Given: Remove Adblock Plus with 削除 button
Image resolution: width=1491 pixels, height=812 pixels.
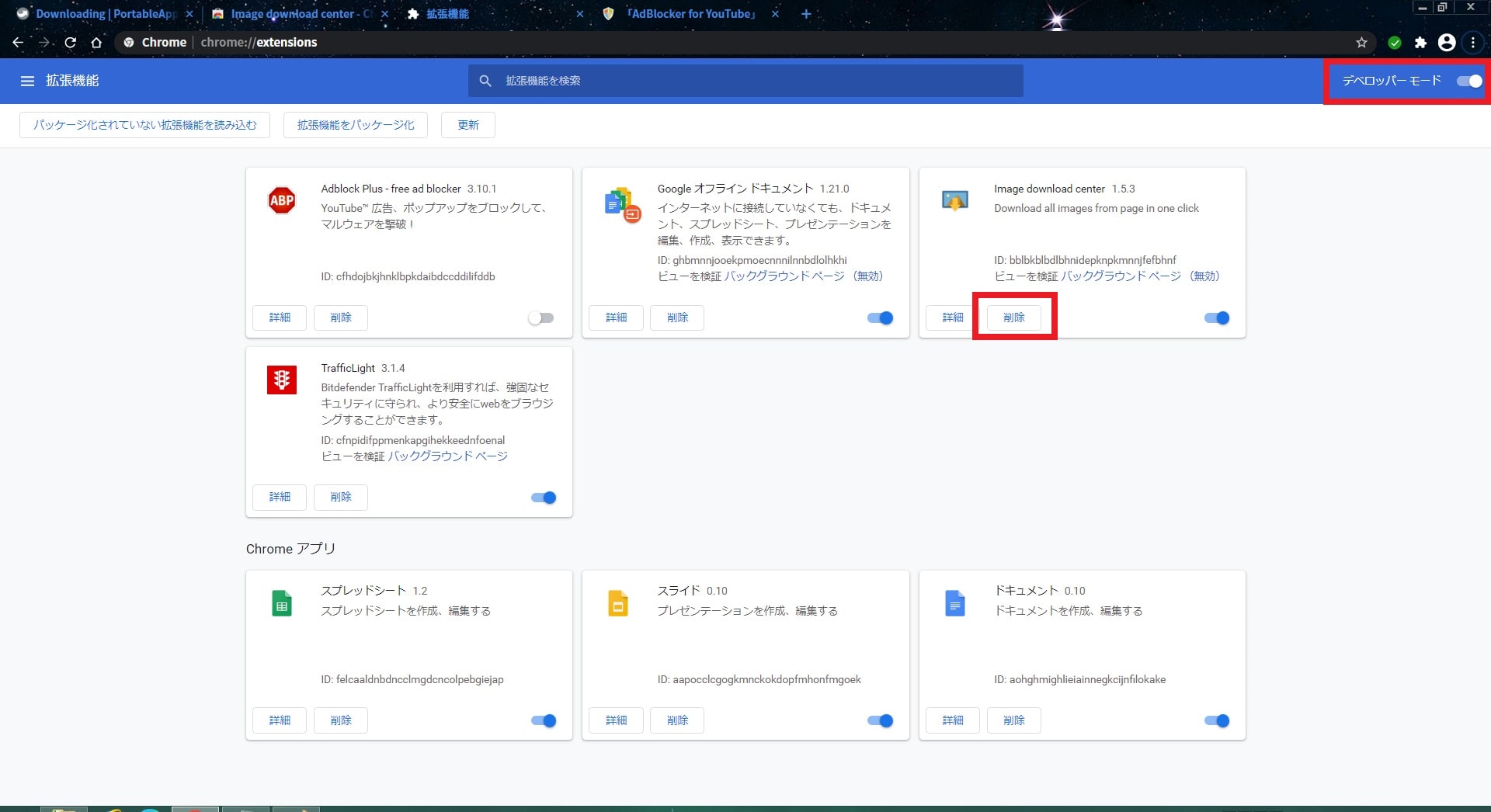Looking at the screenshot, I should click(341, 318).
